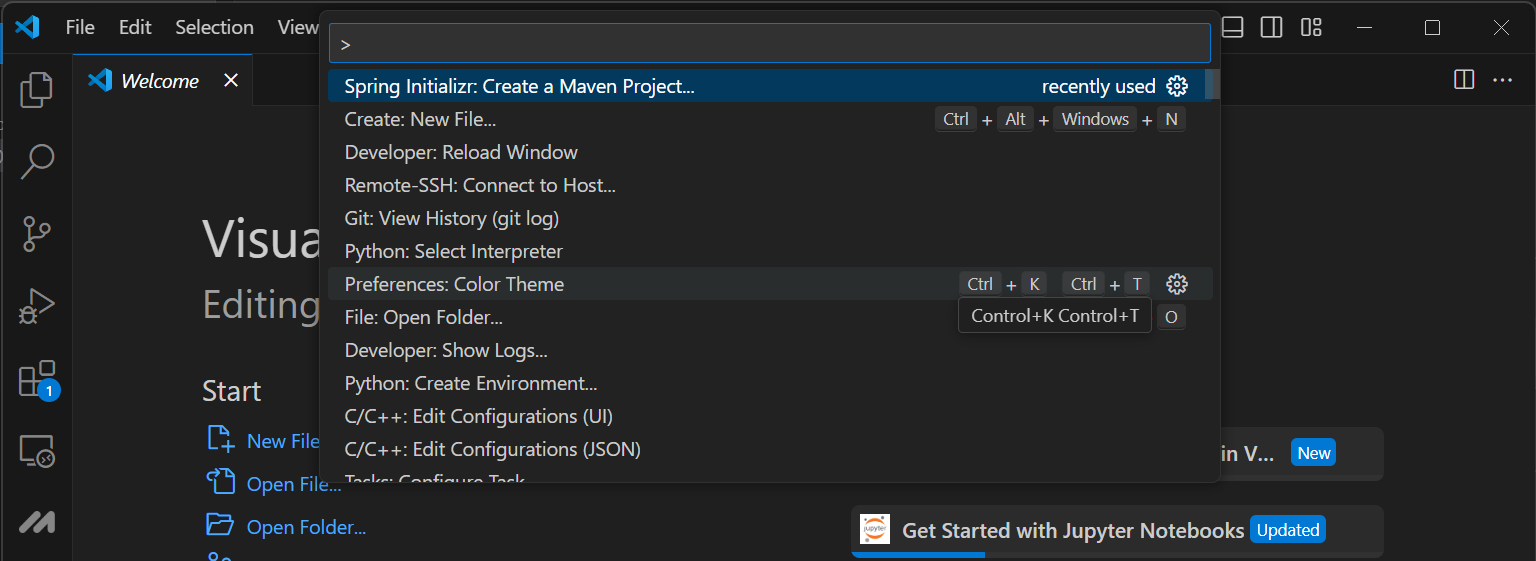
Task: Open the File menu
Action: 80,27
